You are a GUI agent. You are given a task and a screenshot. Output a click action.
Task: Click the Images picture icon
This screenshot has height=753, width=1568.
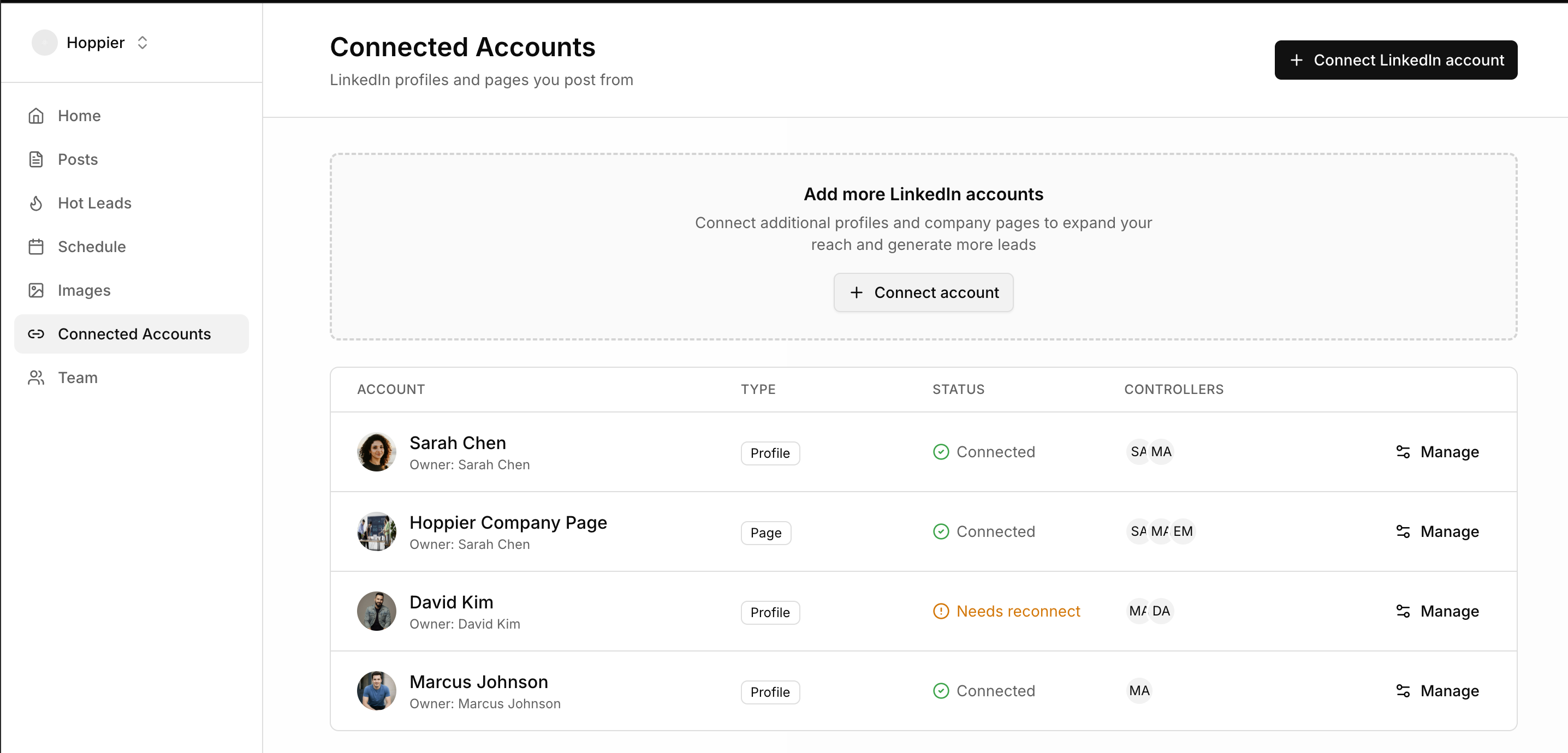36,291
